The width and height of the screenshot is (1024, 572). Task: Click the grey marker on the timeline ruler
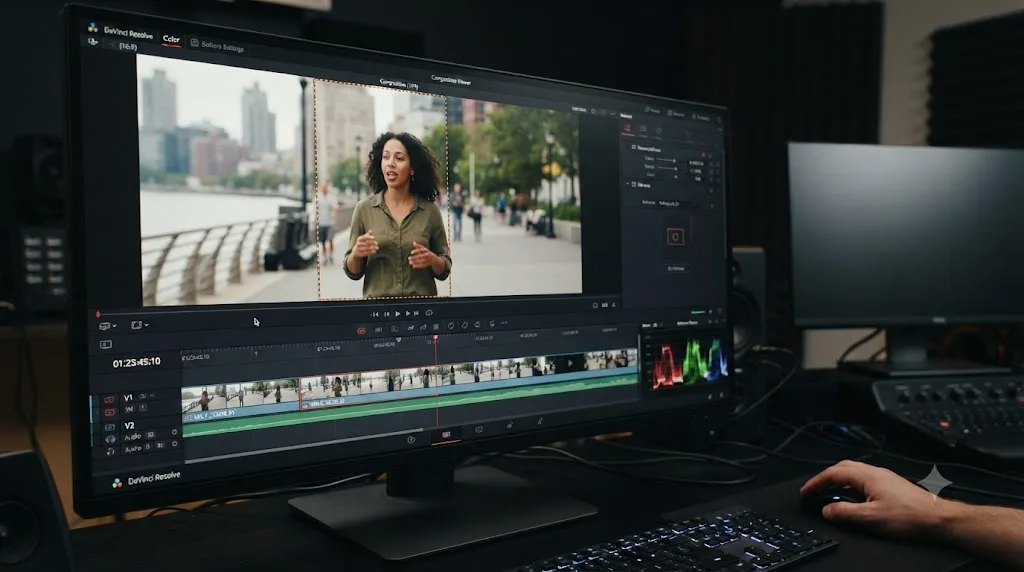tap(398, 340)
